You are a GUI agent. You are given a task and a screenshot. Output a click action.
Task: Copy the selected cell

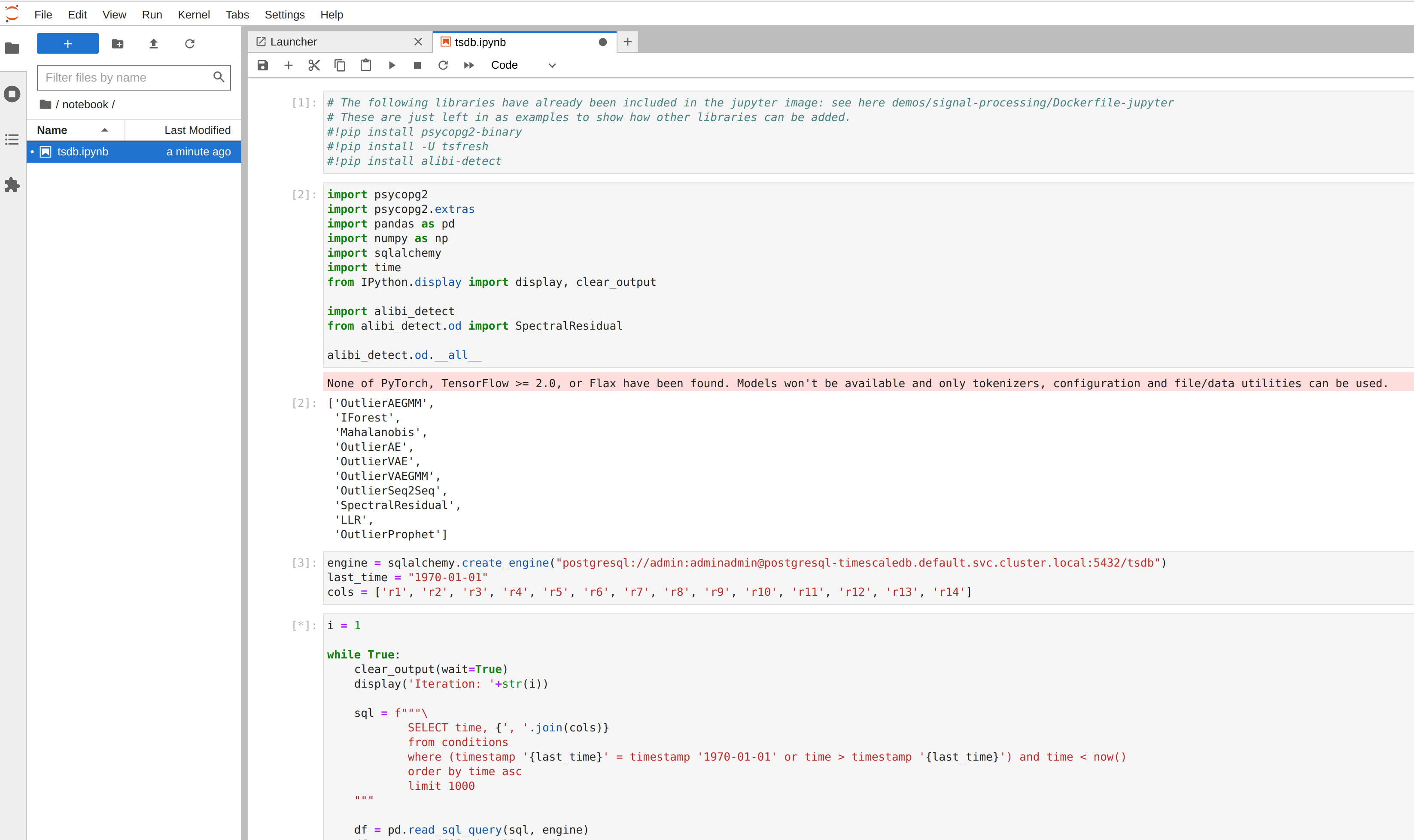pos(340,65)
